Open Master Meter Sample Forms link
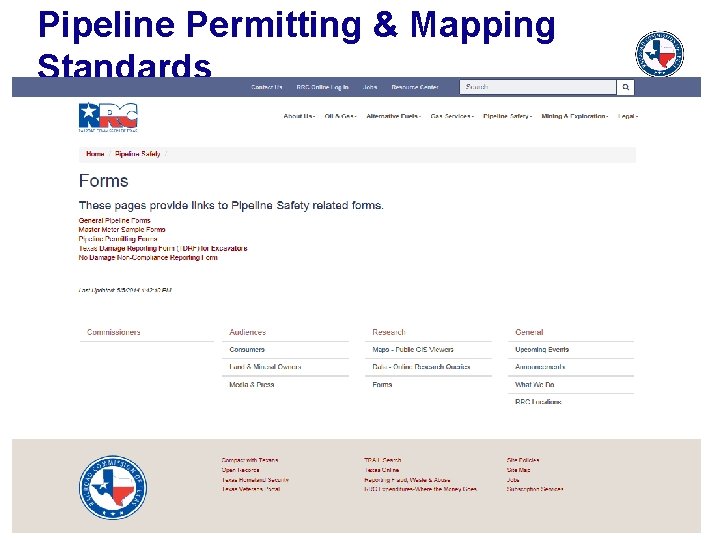Screen dimensions: 720x540 pyautogui.click(x=122, y=230)
